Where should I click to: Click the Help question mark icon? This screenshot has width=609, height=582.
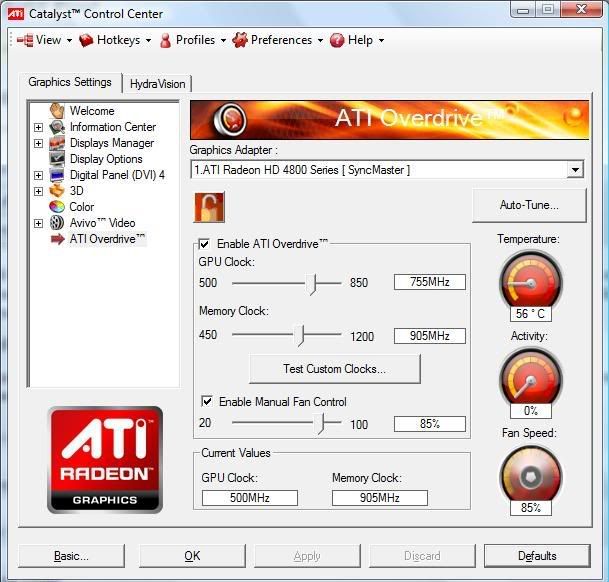point(337,40)
